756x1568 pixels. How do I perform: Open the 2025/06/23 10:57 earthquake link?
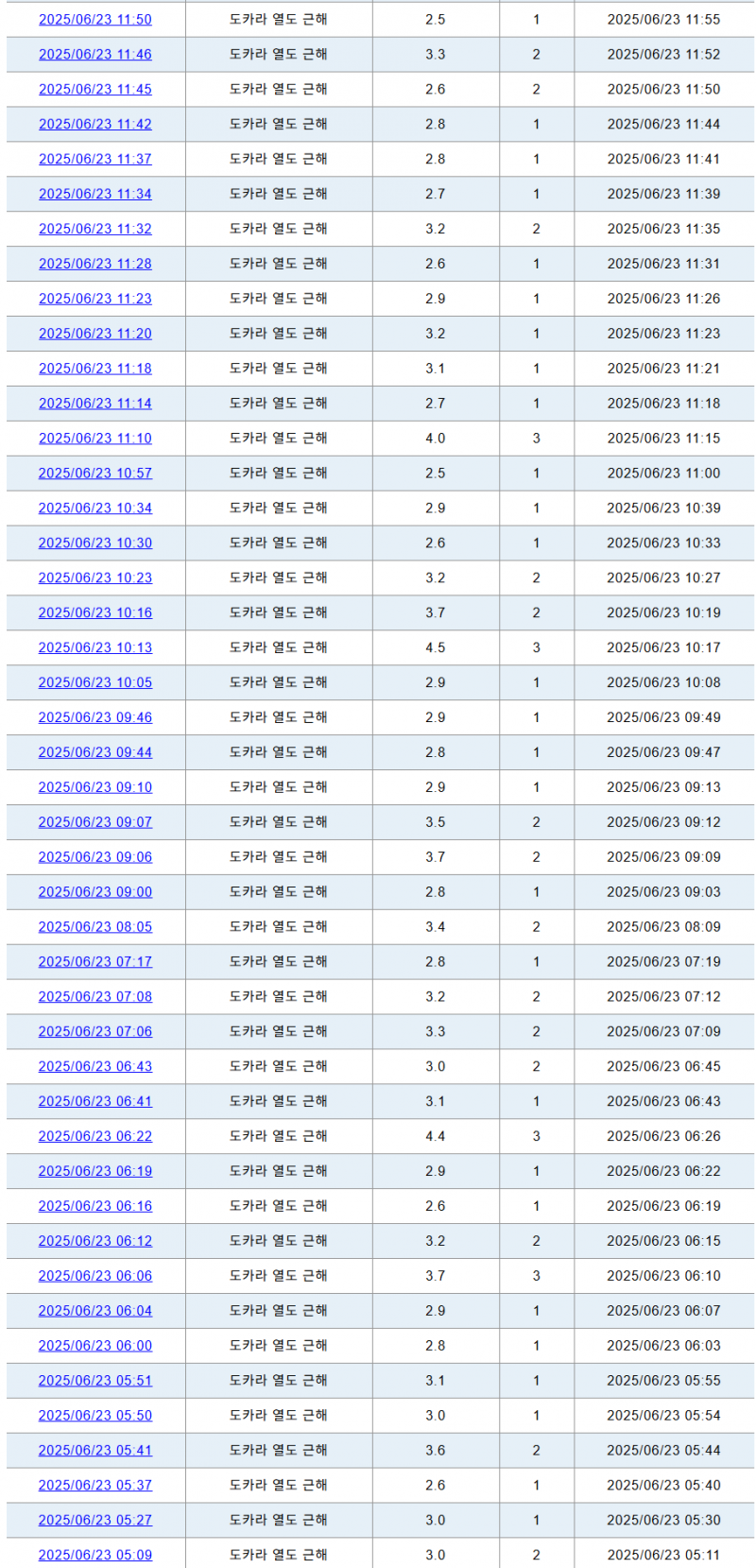[x=95, y=474]
